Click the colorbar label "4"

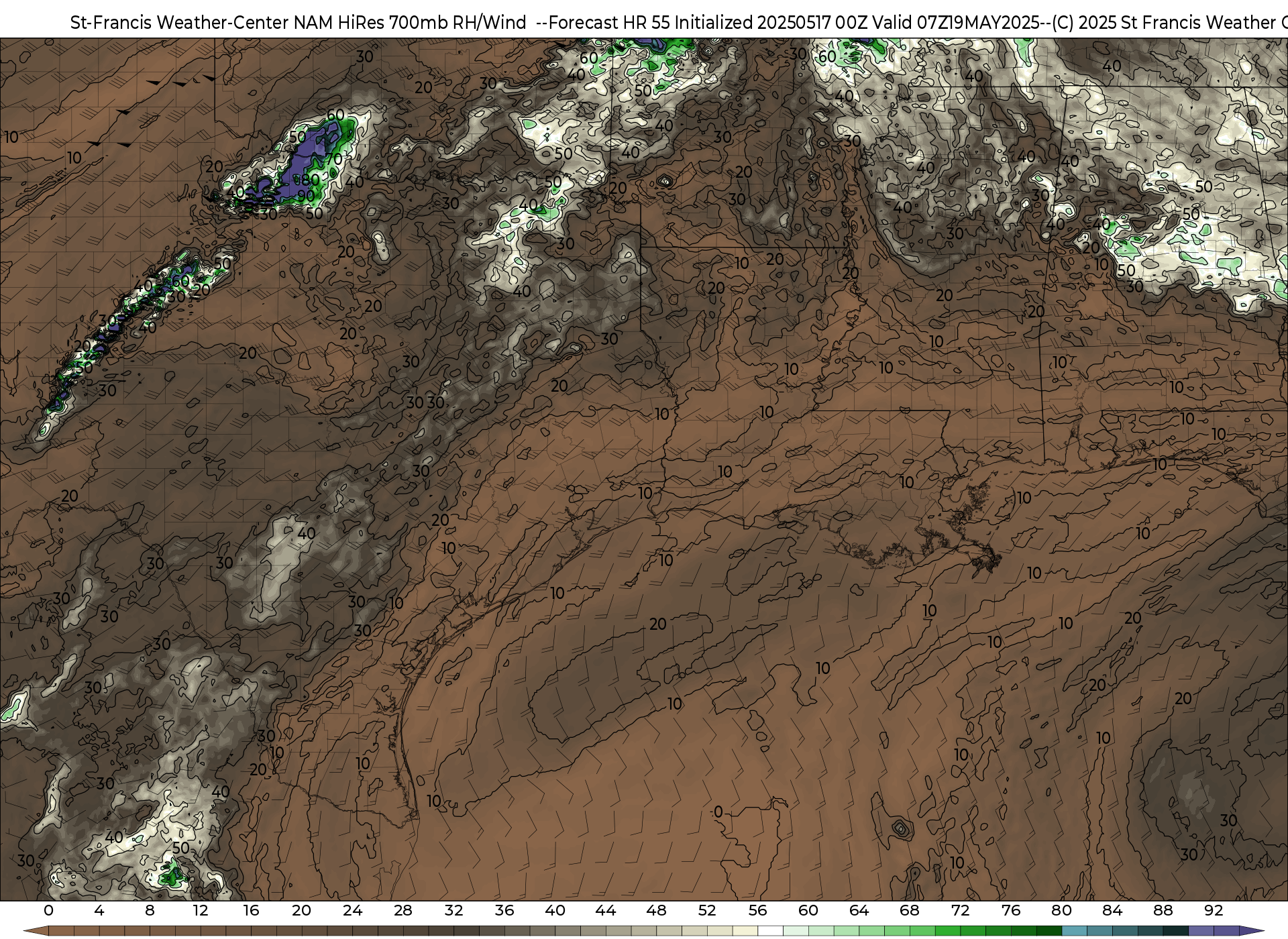point(99,910)
